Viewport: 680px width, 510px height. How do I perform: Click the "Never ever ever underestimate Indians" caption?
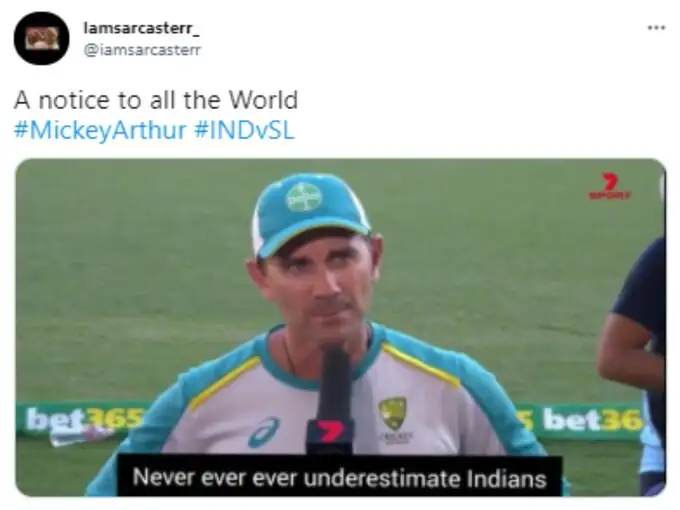point(340,478)
